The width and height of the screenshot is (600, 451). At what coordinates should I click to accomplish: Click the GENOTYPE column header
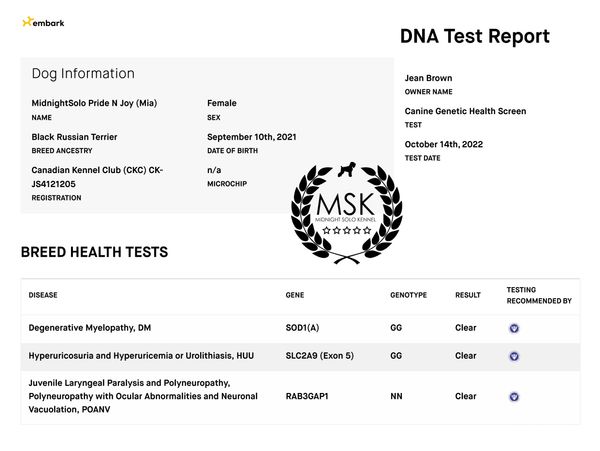point(408,295)
